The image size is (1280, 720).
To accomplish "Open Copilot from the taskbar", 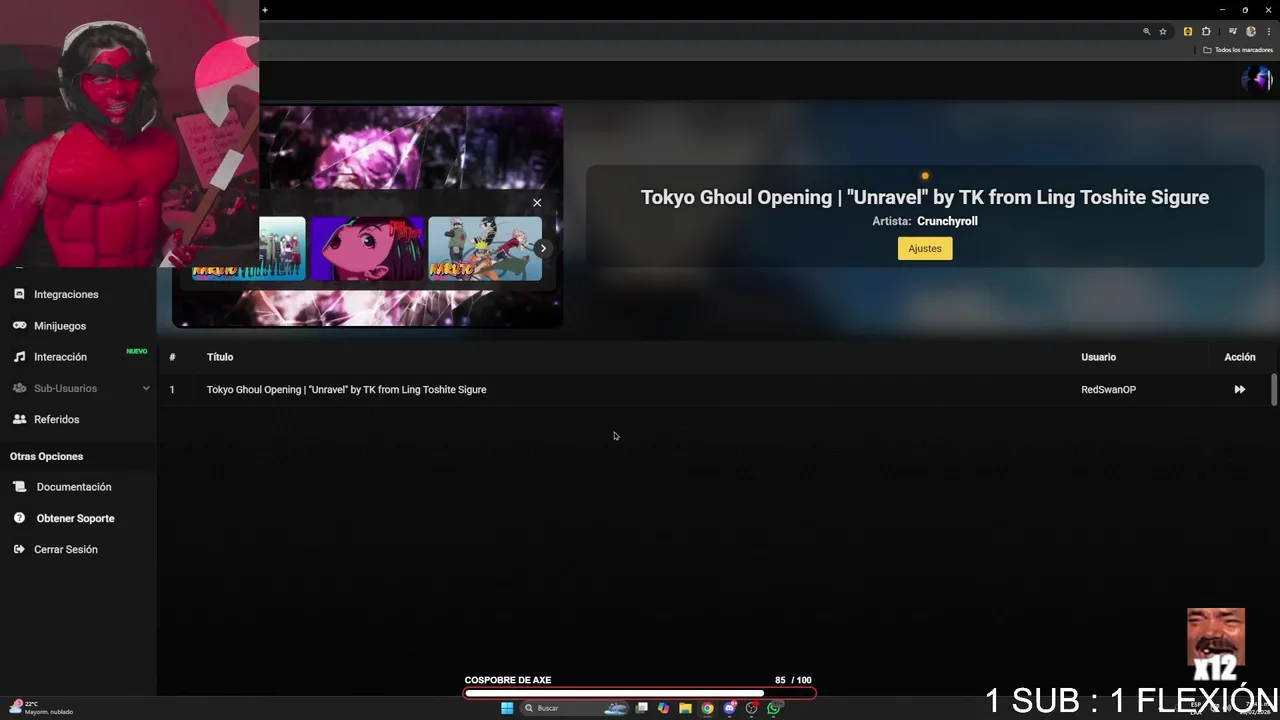I will click(x=663, y=708).
